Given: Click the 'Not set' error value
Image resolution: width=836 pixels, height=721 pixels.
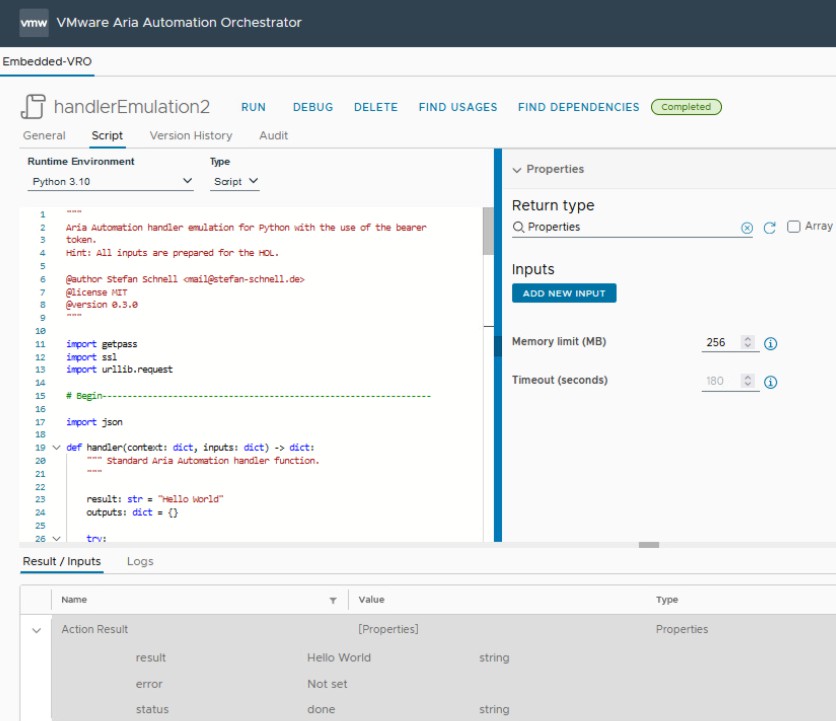Looking at the screenshot, I should 327,684.
